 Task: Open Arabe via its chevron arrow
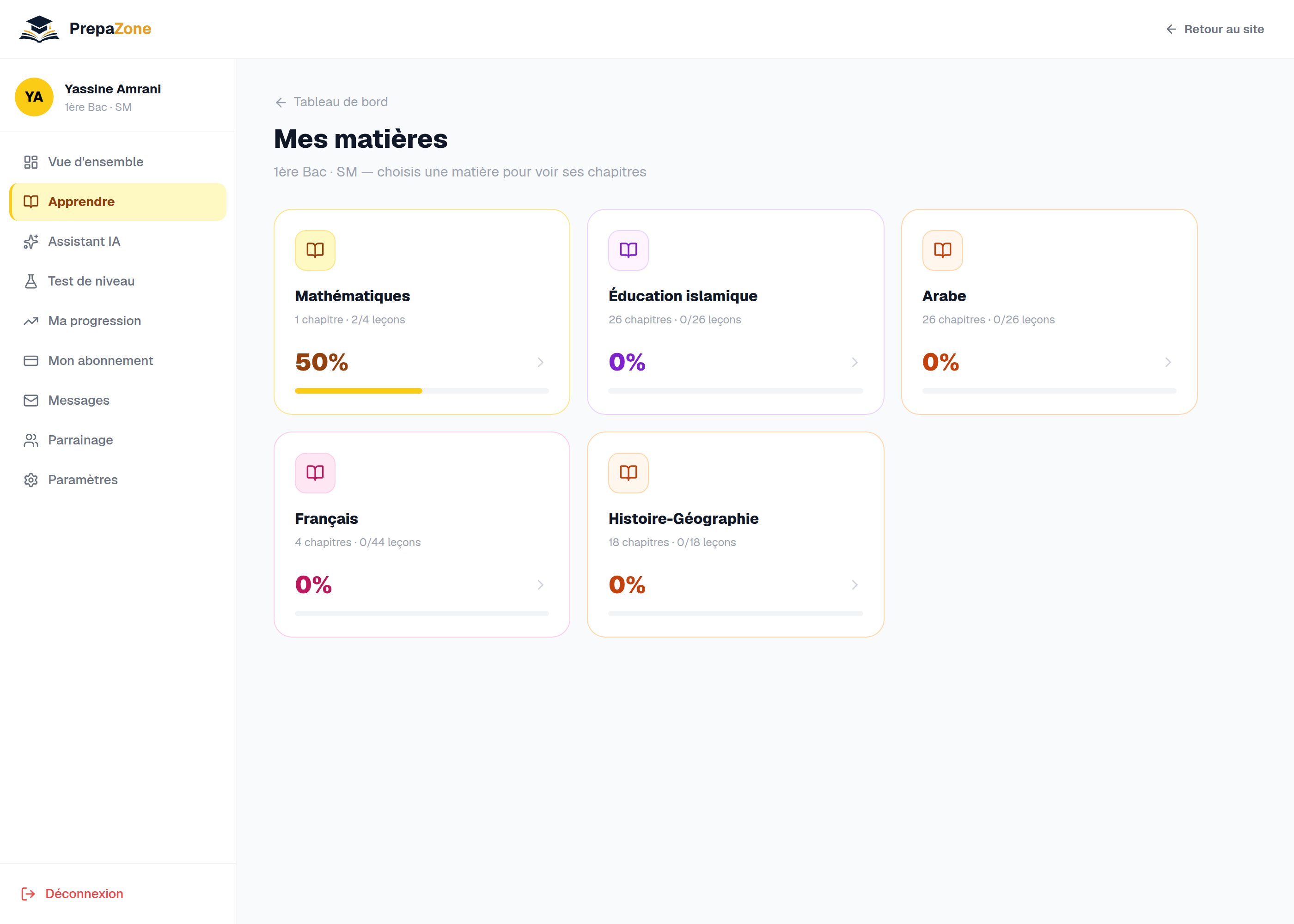(x=1168, y=362)
